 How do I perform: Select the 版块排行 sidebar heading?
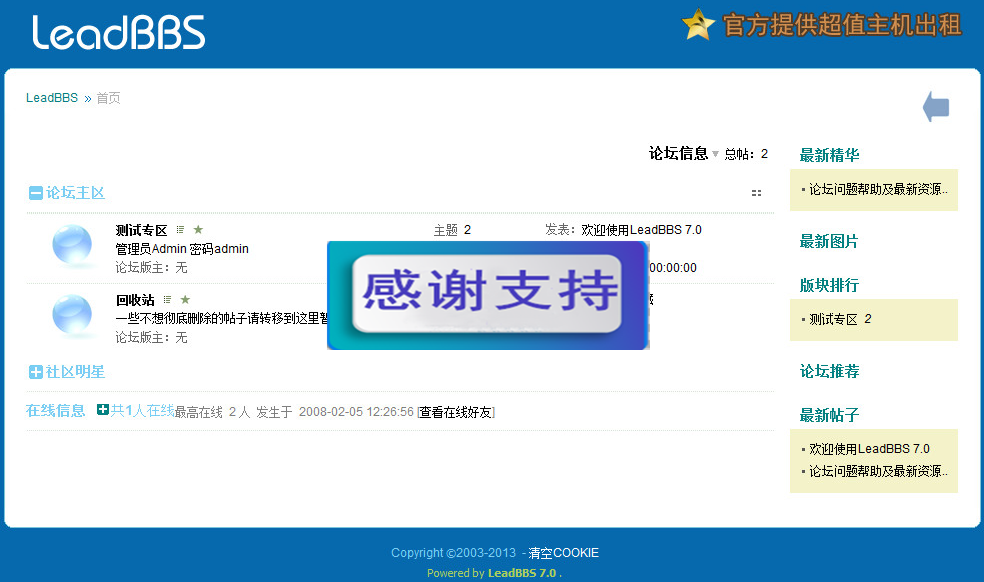829,286
